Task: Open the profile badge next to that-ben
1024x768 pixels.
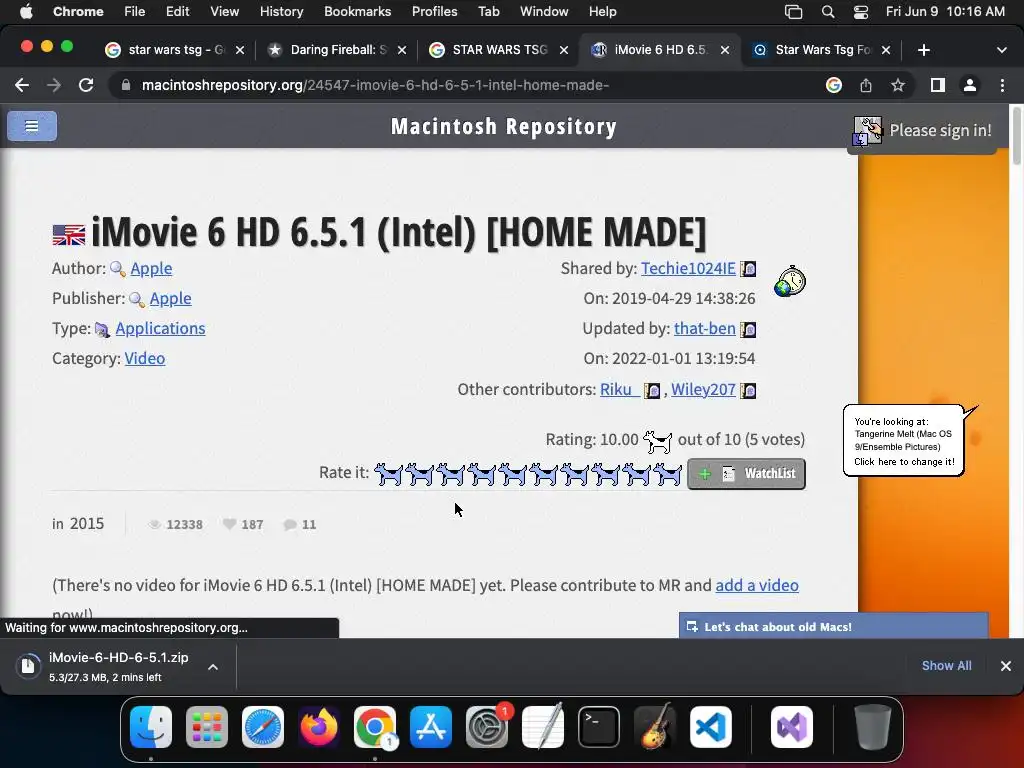Action: point(748,329)
